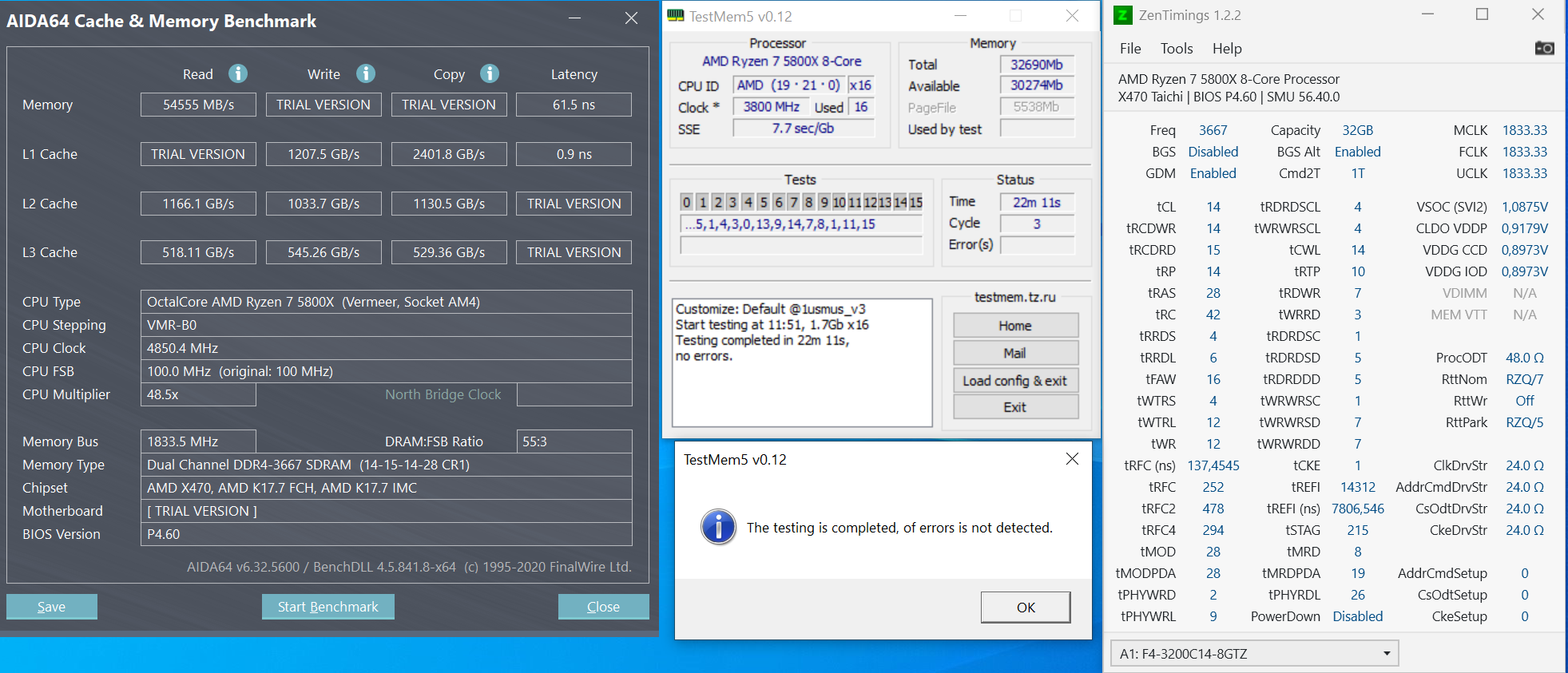Viewport: 1568px width, 673px height.
Task: Click the Chipset field showing AMD X470
Action: pyautogui.click(x=387, y=488)
